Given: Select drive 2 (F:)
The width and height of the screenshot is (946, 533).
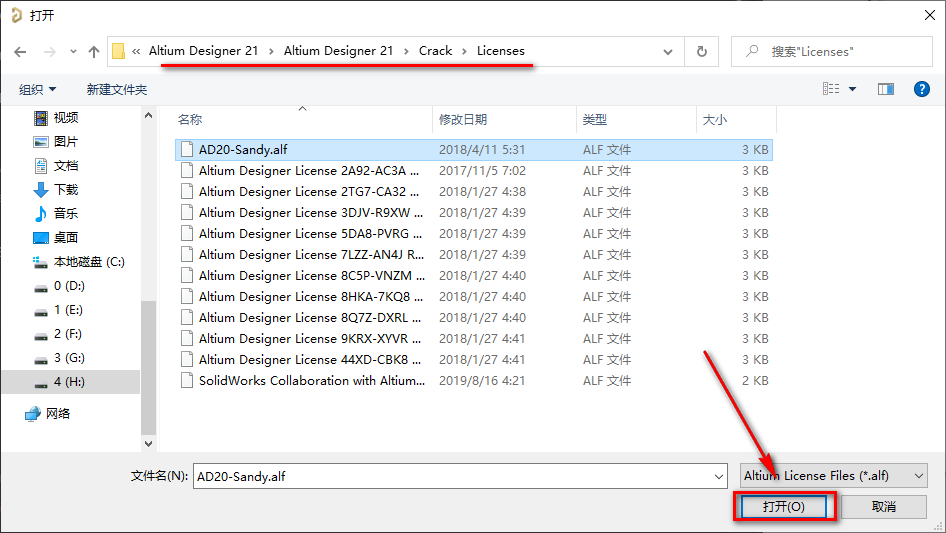Looking at the screenshot, I should (68, 334).
